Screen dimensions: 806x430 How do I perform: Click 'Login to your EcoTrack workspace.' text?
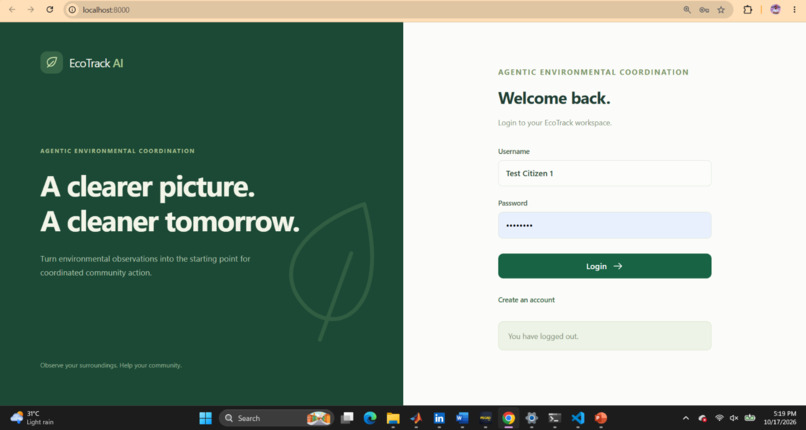[555, 123]
